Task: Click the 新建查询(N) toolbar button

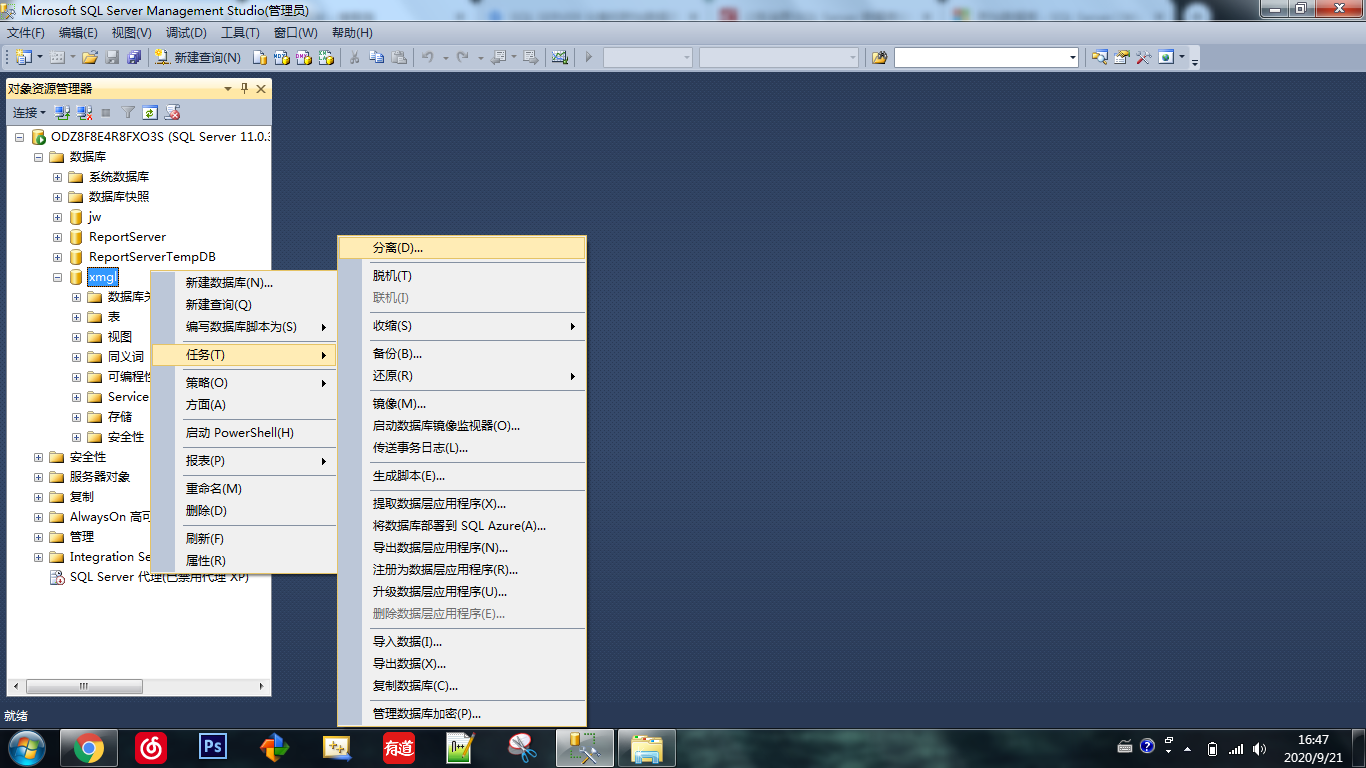Action: (198, 58)
